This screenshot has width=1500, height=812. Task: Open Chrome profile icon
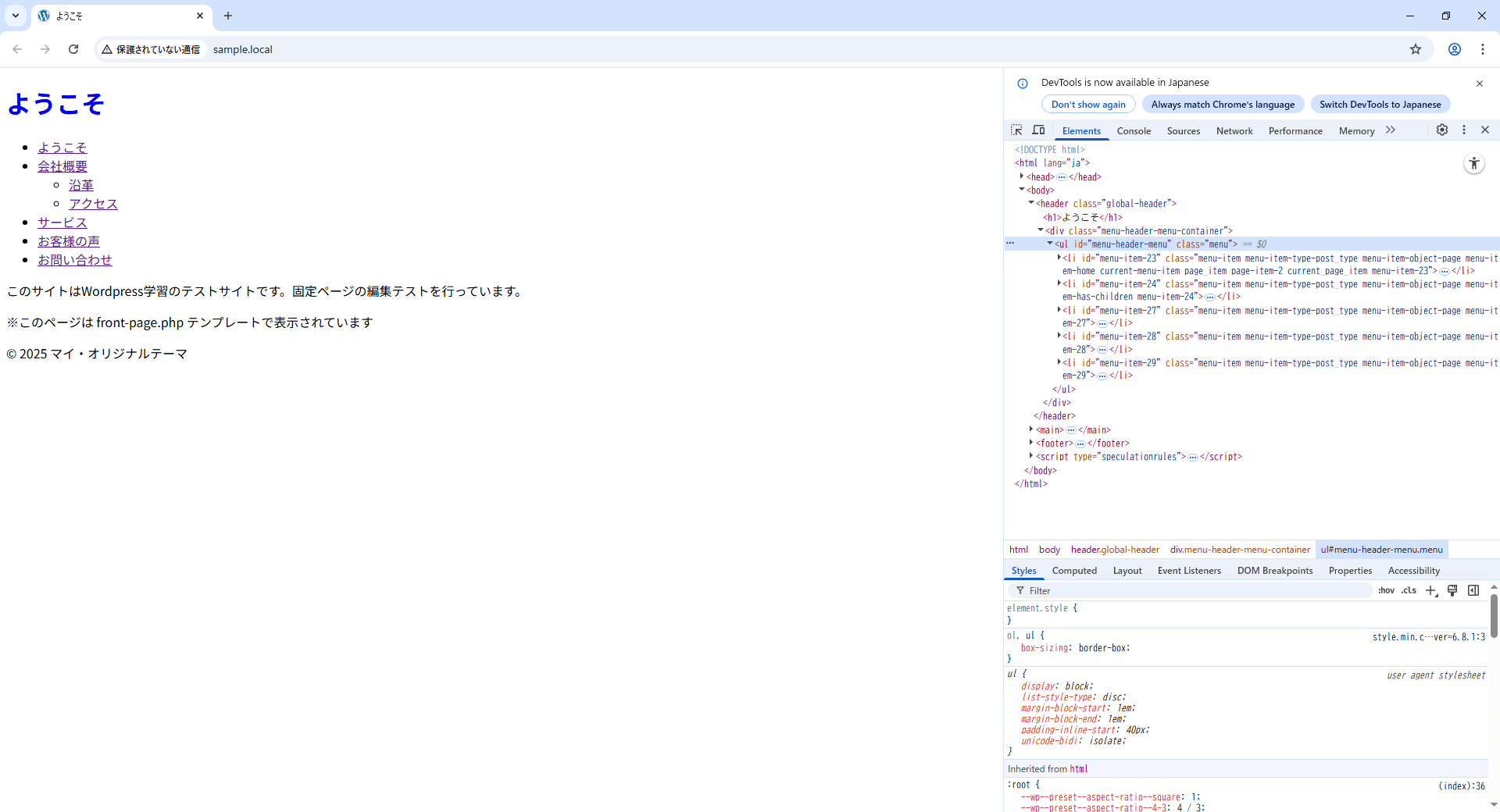tap(1455, 49)
